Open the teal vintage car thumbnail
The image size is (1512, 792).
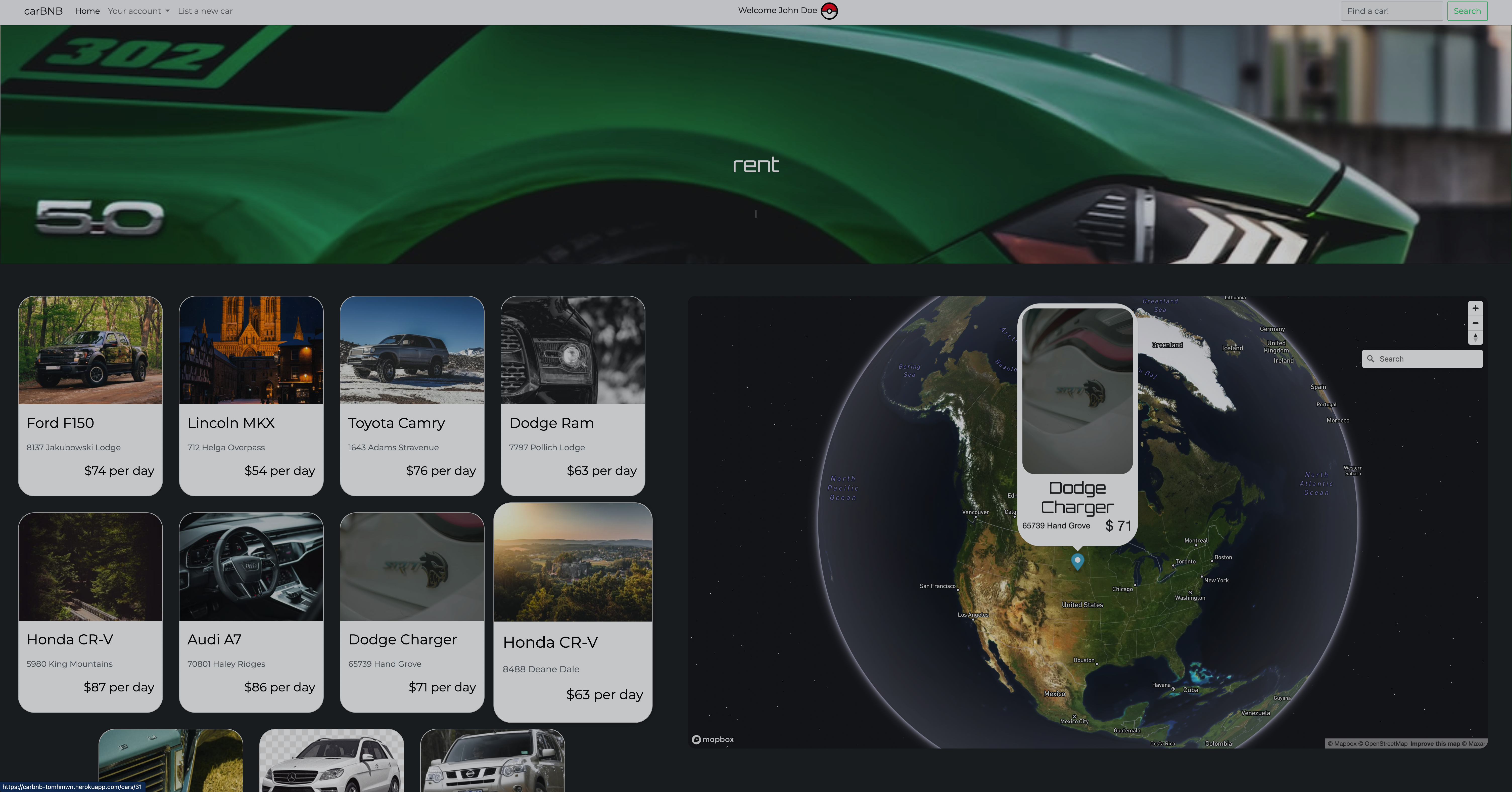coord(171,760)
